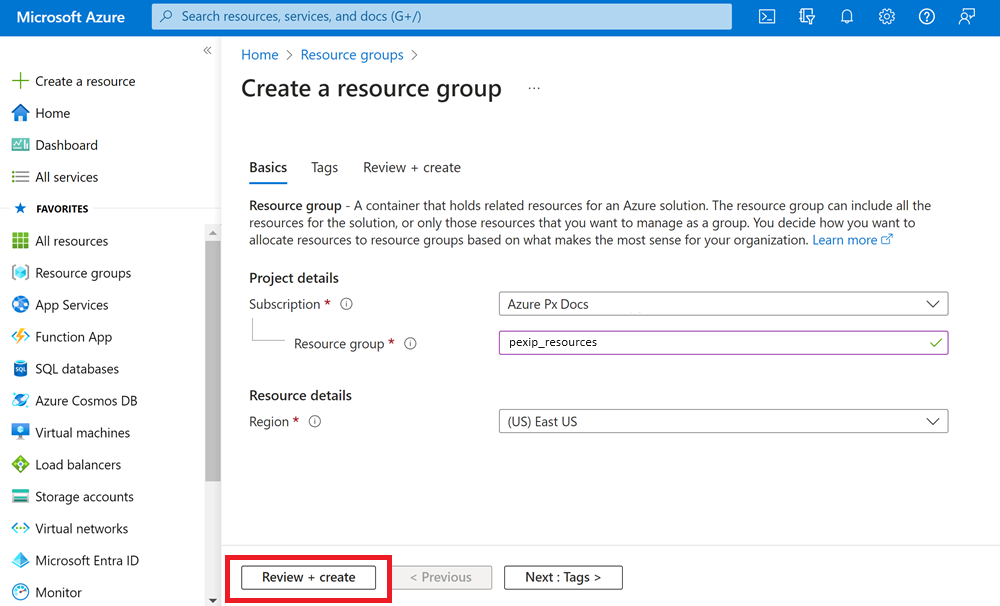1000x606 pixels.
Task: Click the Next : Tags button
Action: [563, 577]
